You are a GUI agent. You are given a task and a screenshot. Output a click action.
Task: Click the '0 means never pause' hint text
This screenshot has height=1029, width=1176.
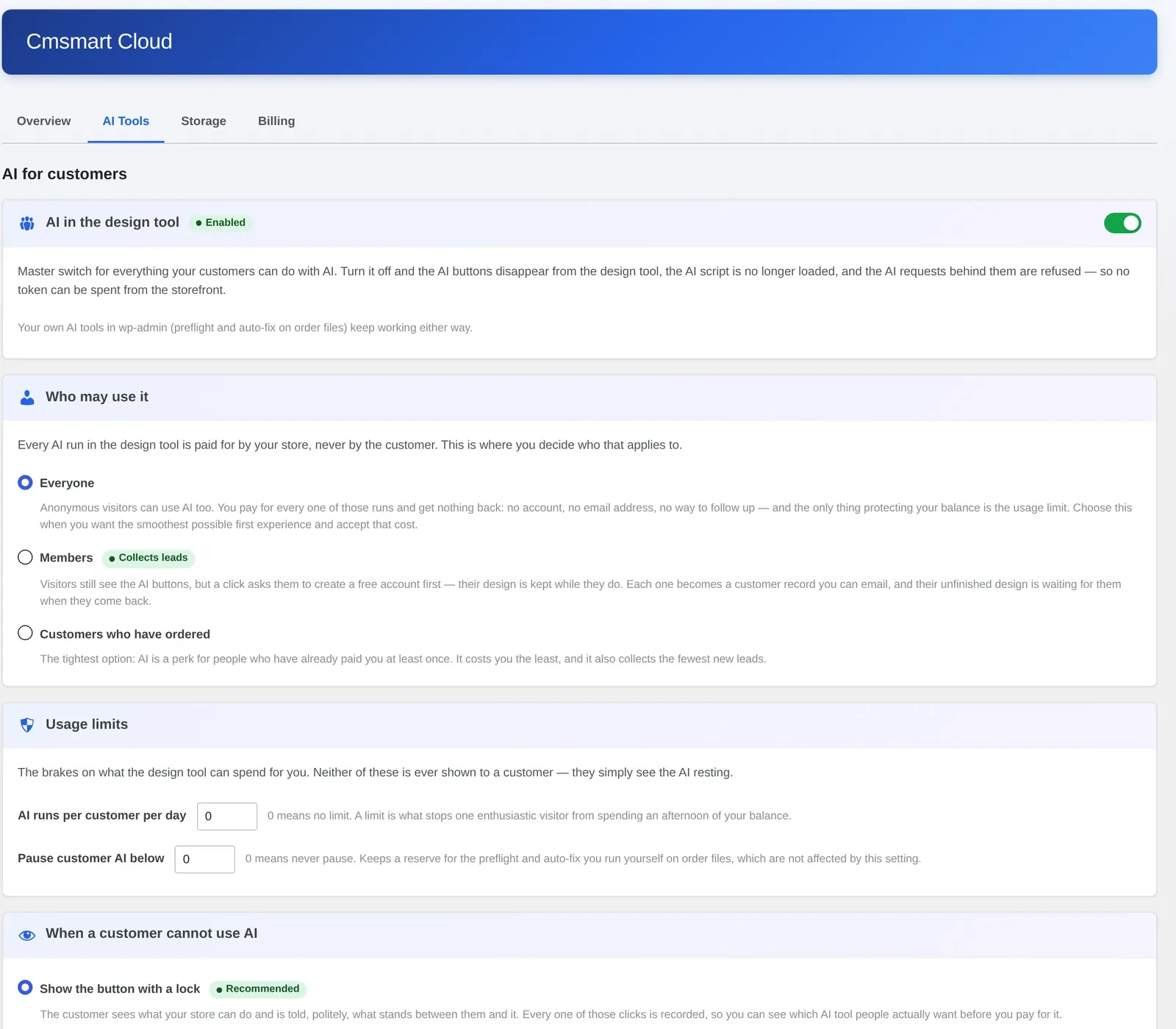point(583,858)
